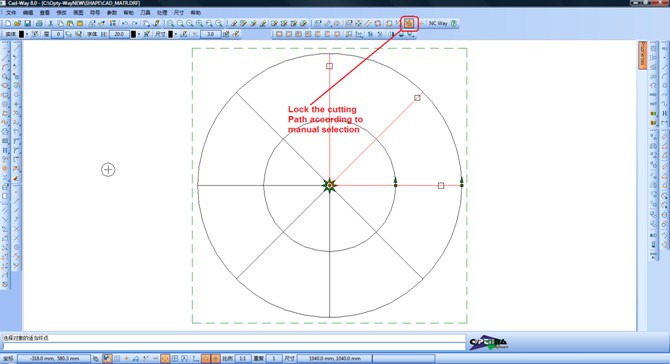Copy selection using the copy icon

click(x=60, y=23)
